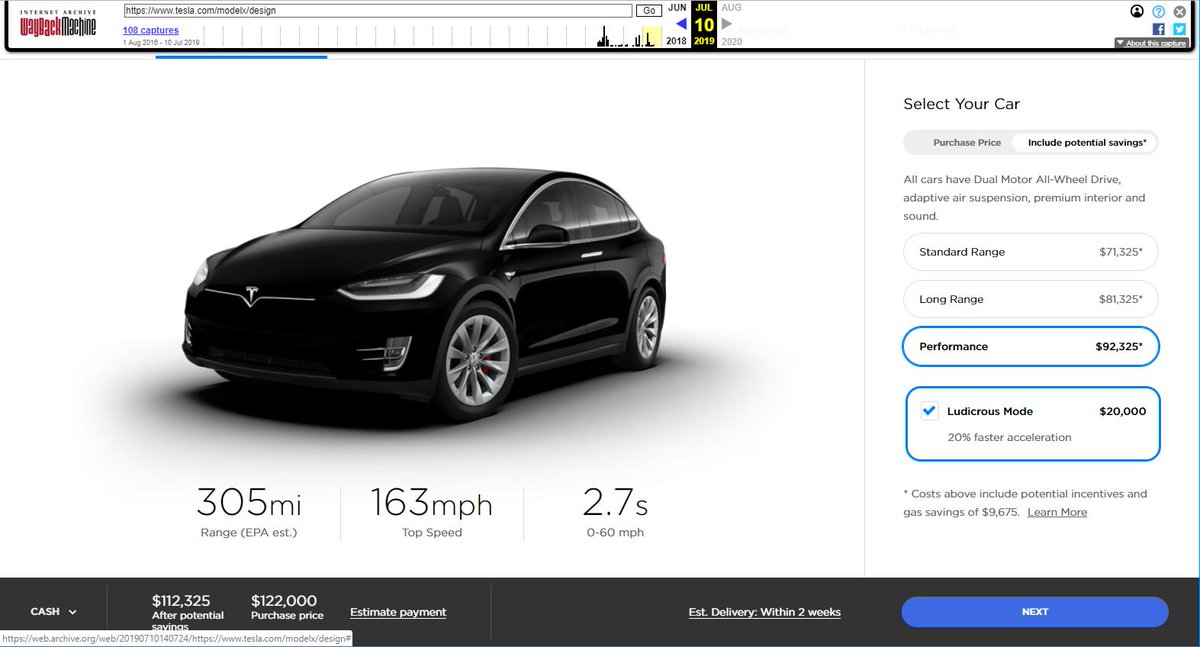Share this capture on Facebook
Image resolution: width=1200 pixels, height=647 pixels.
point(1158,29)
